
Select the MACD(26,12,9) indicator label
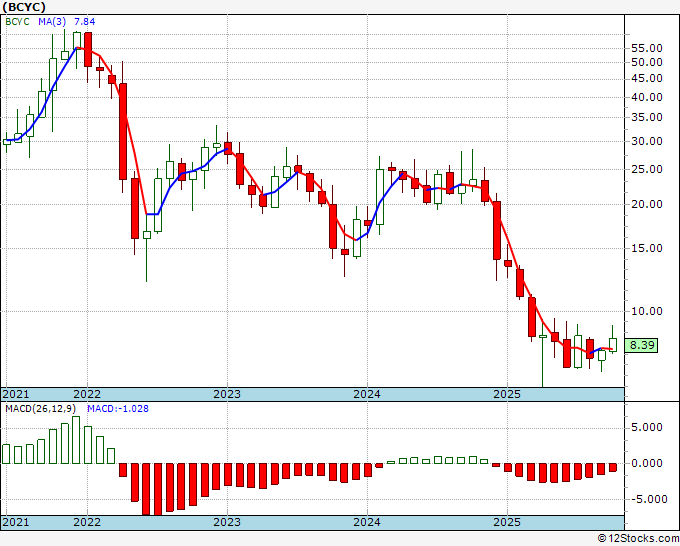tap(40, 409)
